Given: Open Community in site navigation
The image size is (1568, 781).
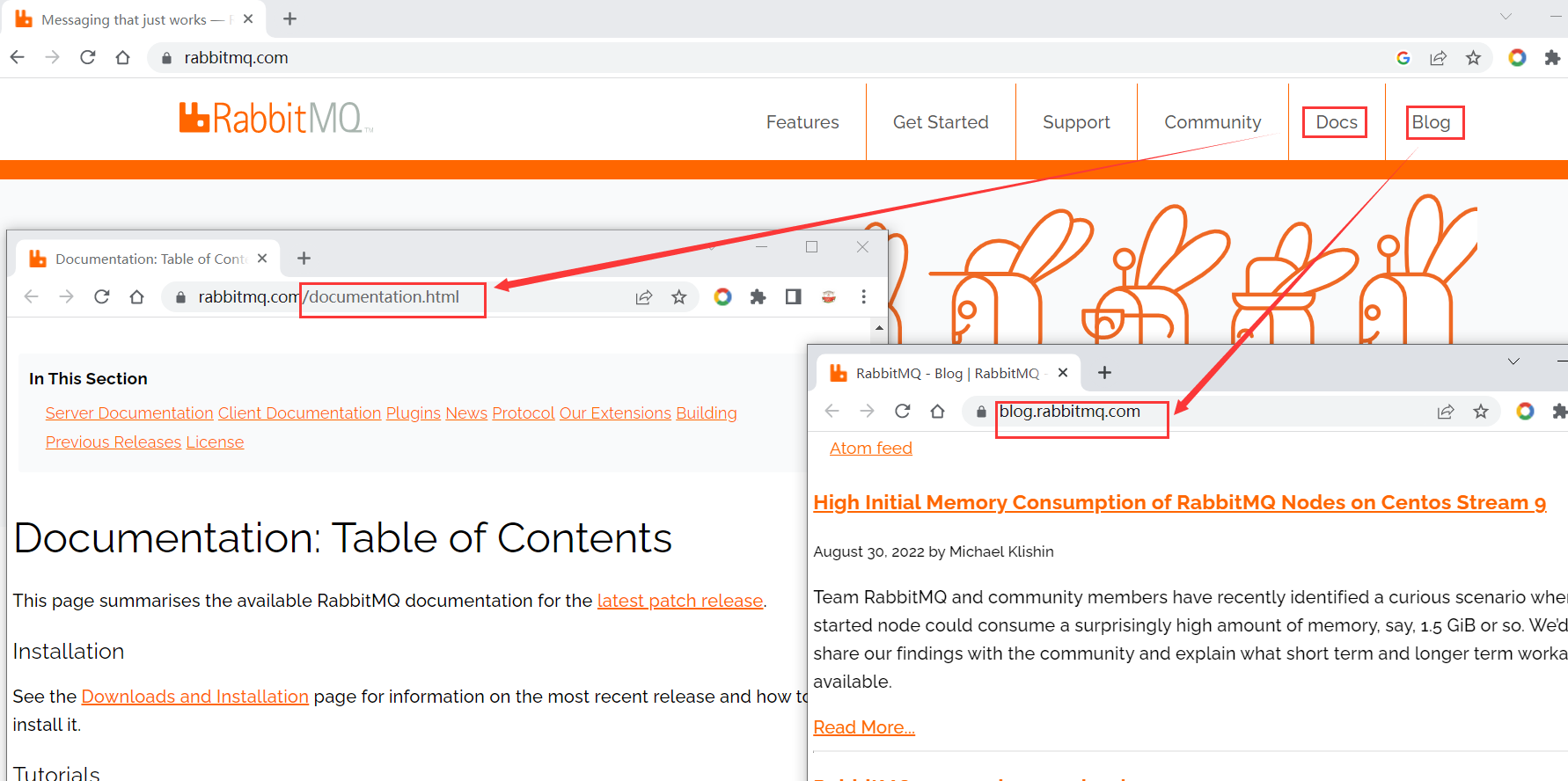Looking at the screenshot, I should click(1213, 122).
